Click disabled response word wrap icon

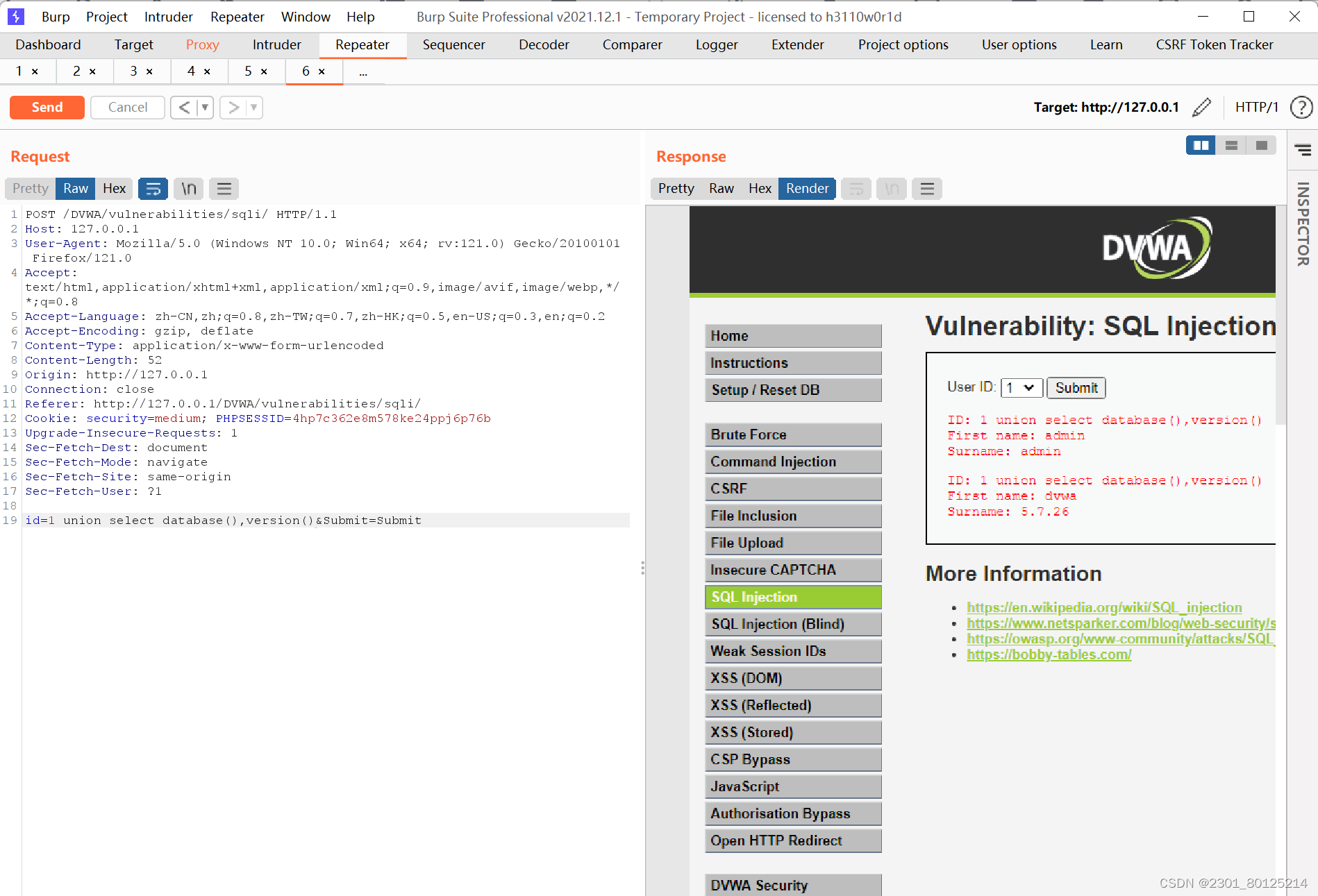(x=856, y=189)
